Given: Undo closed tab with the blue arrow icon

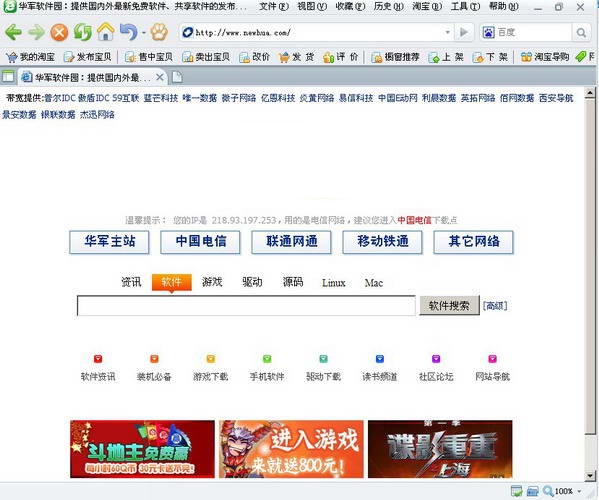Looking at the screenshot, I should [129, 32].
